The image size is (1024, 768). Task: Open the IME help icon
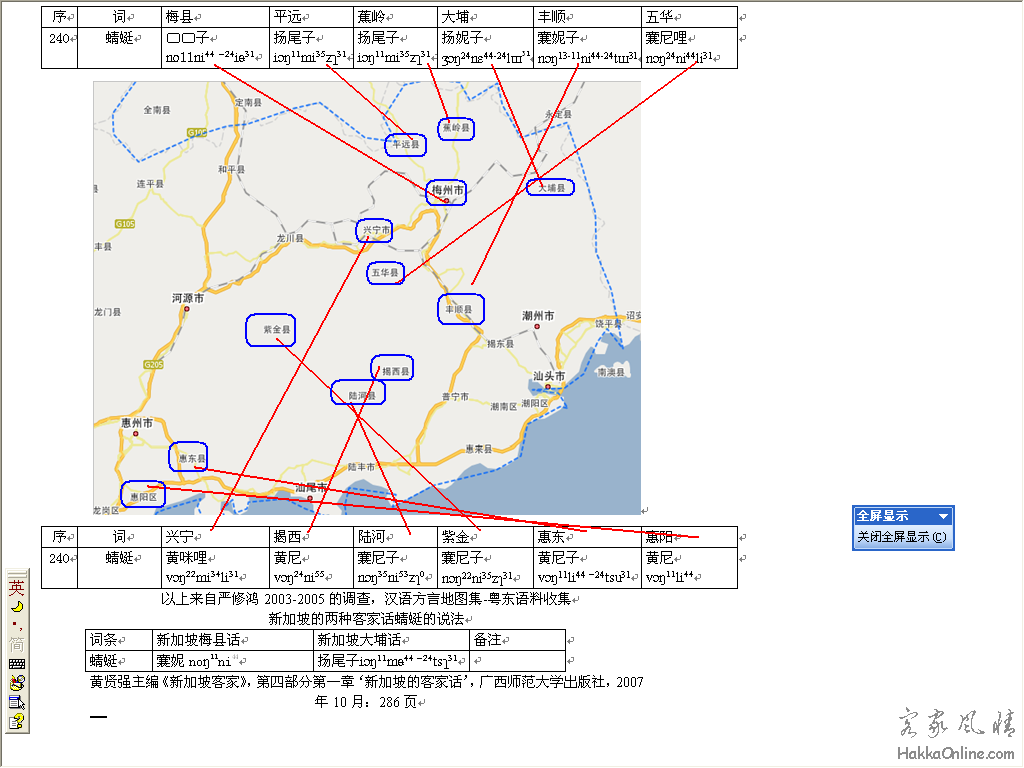point(17,721)
